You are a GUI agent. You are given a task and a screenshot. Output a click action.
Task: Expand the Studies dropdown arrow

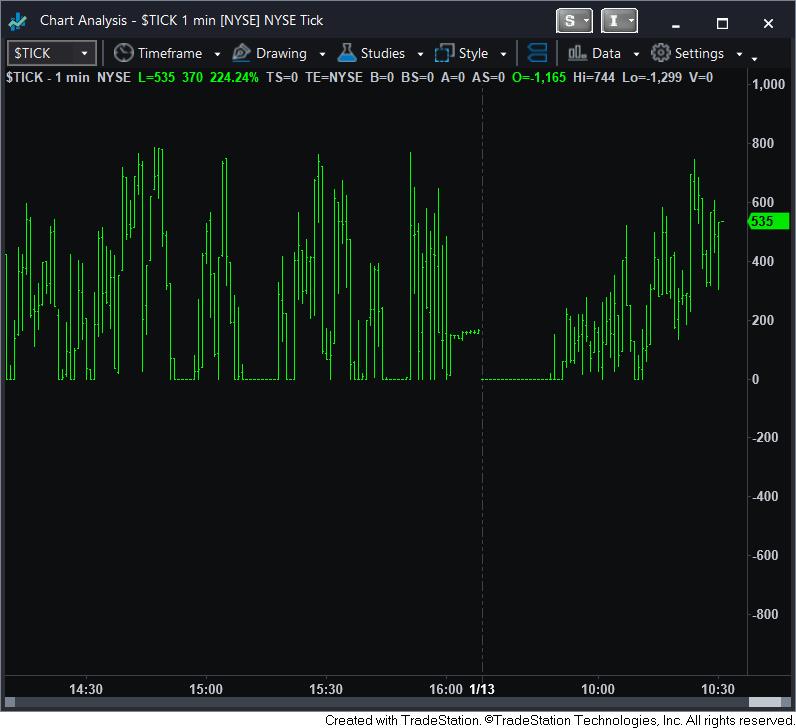420,54
